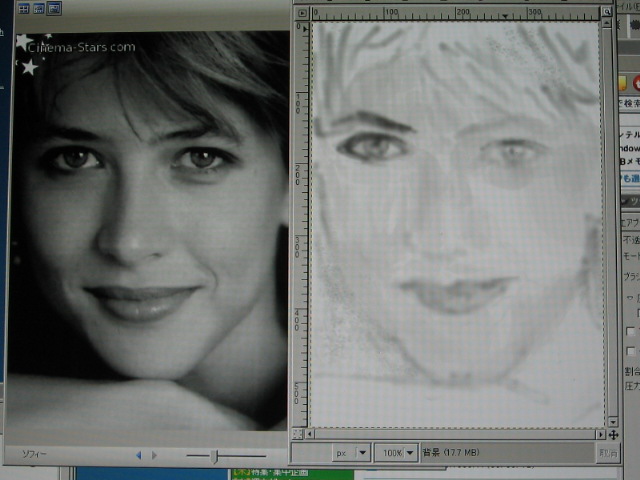The image size is (640, 480).
Task: Switch image viewer to thumbnail grid view
Action: 24,8
